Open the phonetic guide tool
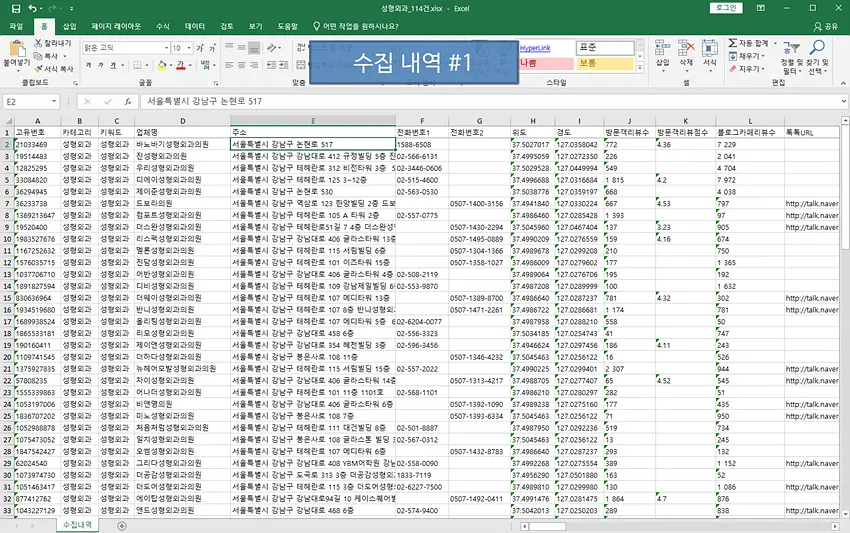Screen dimensions: 850x533 205,65
